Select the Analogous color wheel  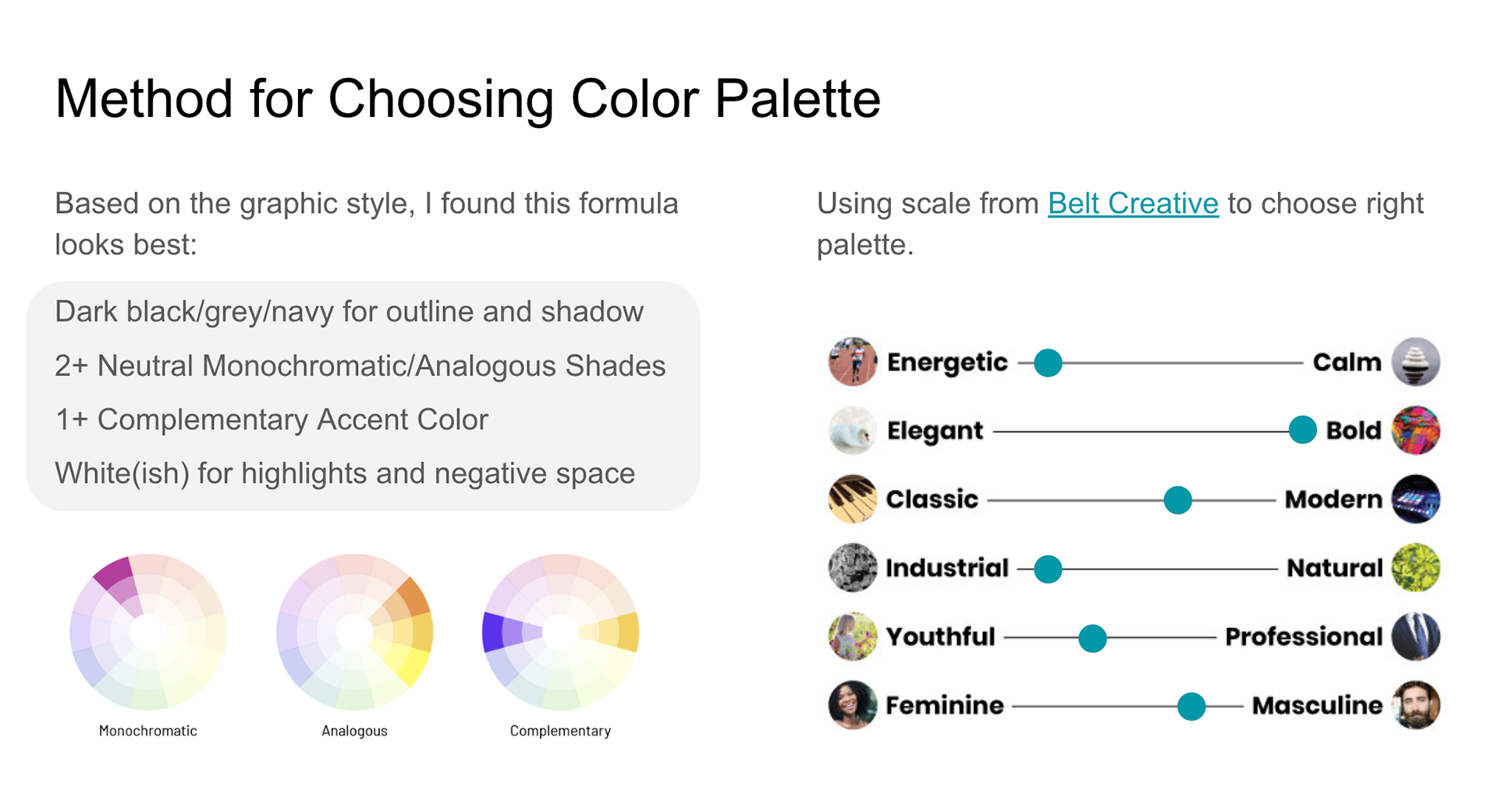click(x=354, y=632)
